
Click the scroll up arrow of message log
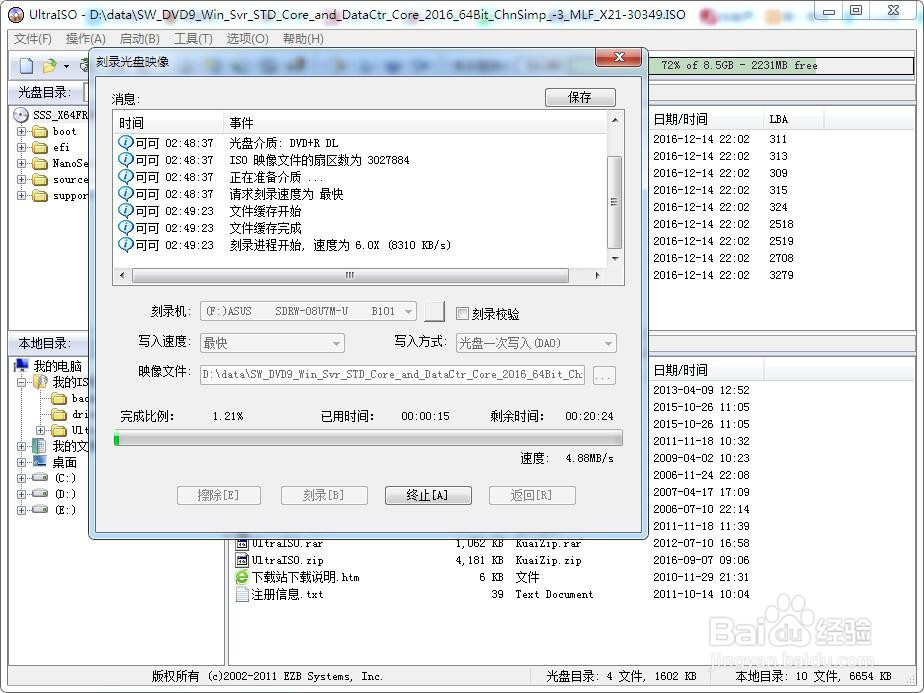pyautogui.click(x=615, y=120)
